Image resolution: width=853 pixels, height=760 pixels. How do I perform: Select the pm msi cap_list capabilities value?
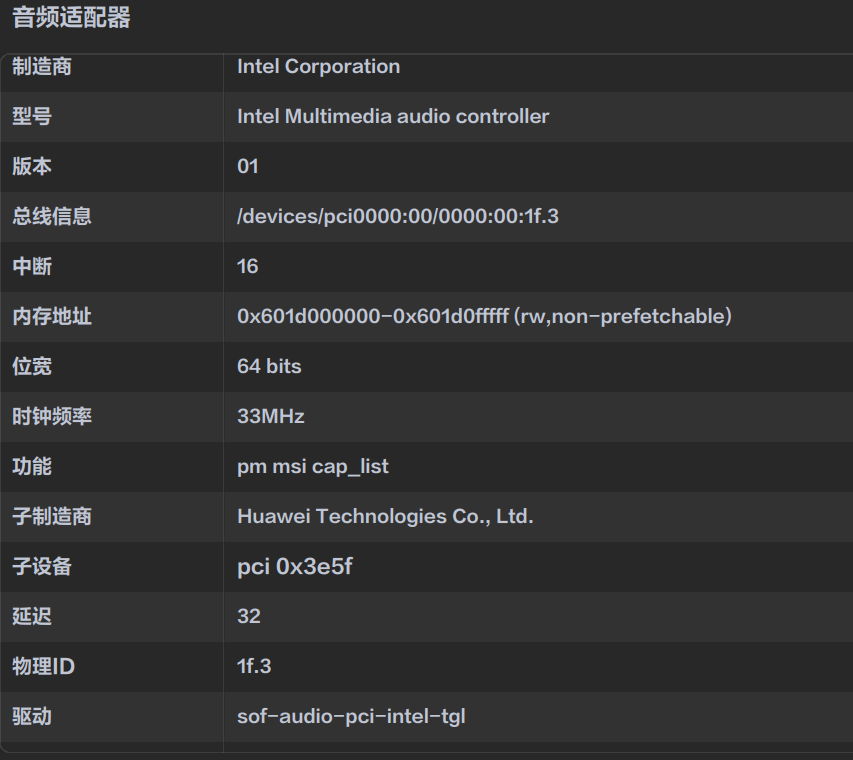point(312,467)
